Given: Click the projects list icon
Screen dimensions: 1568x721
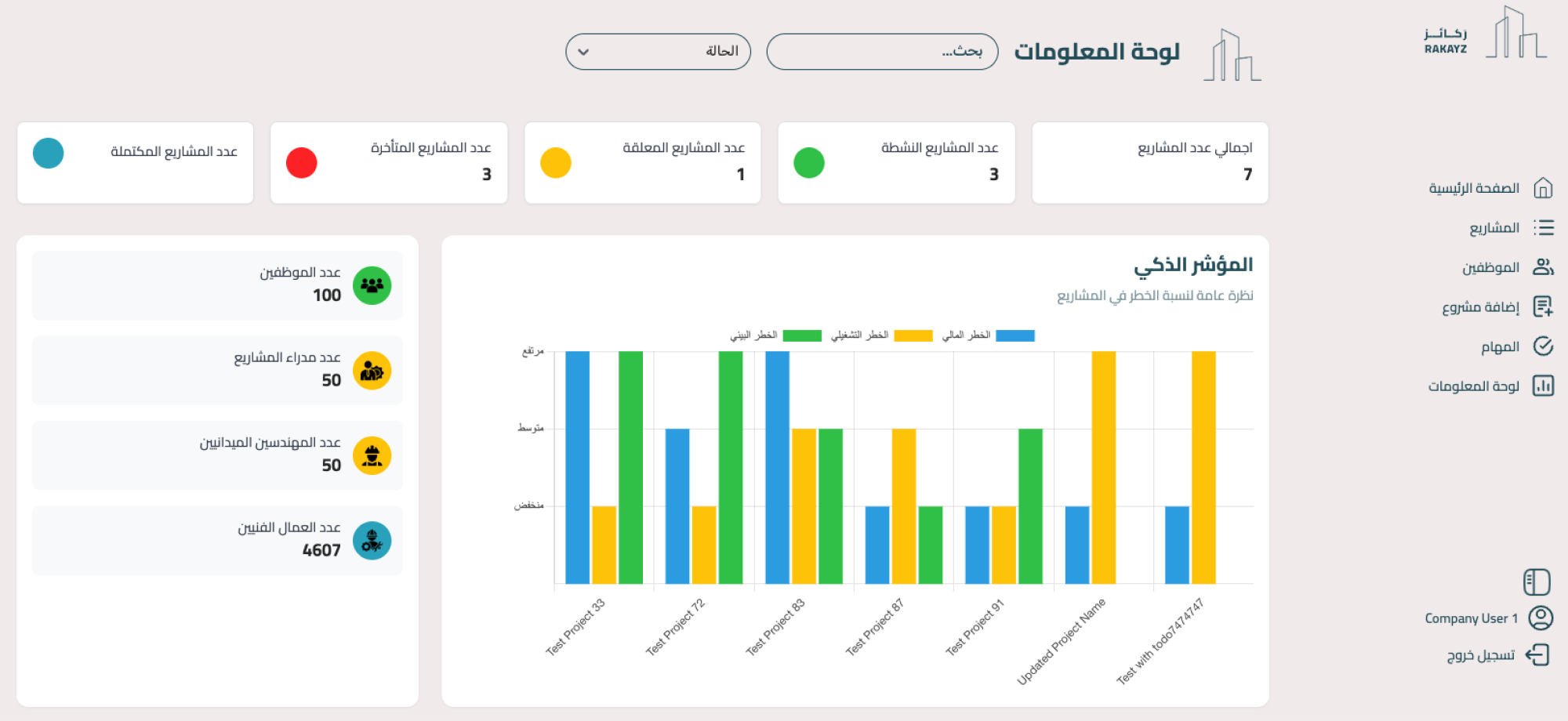Looking at the screenshot, I should (1543, 228).
